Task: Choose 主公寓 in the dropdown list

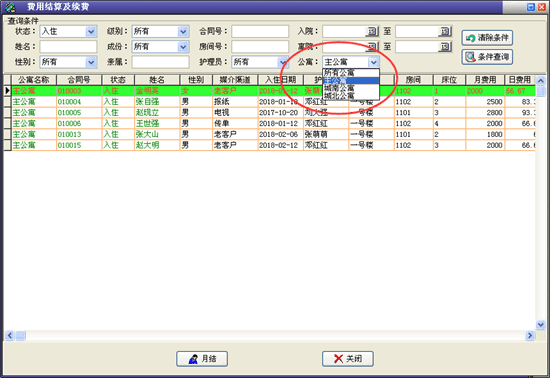Action: click(x=351, y=81)
